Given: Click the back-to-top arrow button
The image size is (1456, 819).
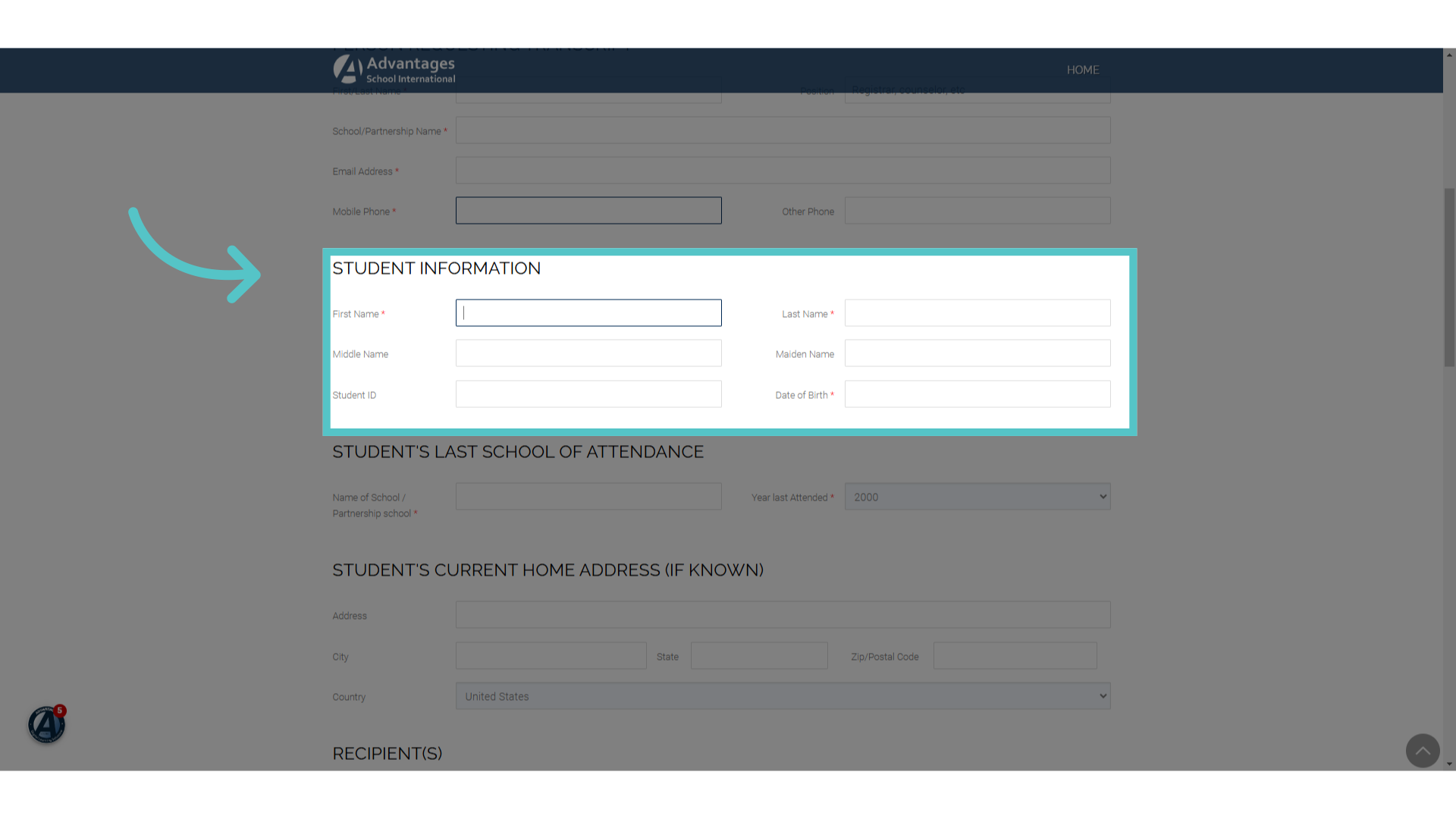Looking at the screenshot, I should click(1423, 751).
